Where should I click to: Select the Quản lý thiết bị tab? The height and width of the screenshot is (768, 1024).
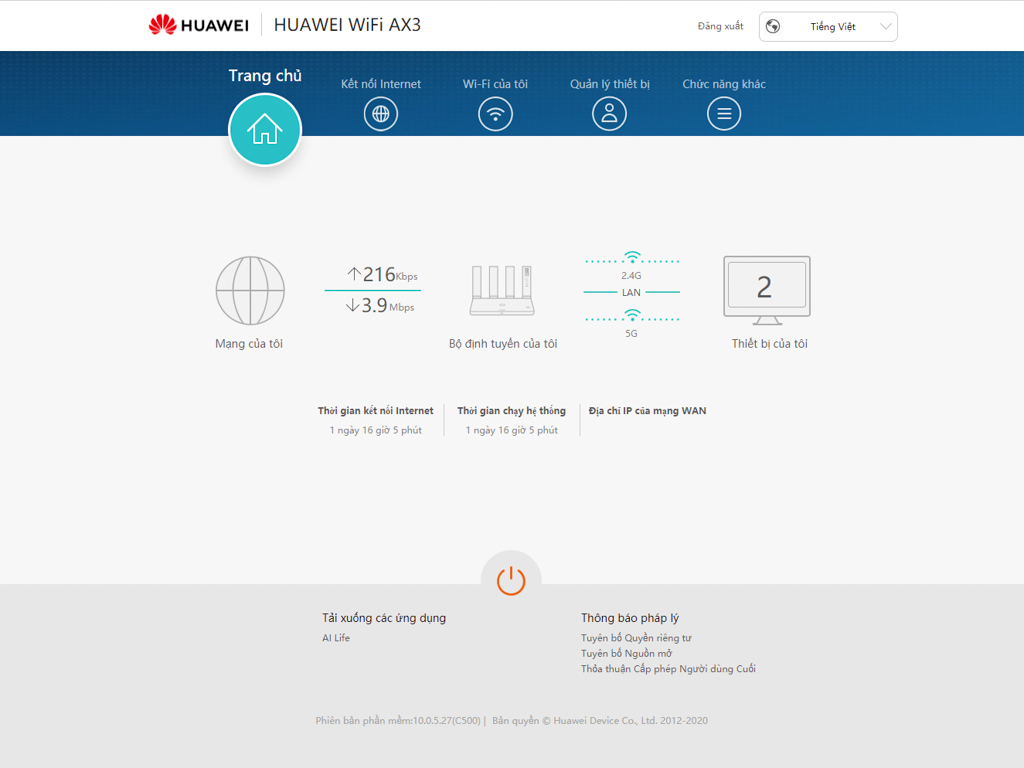[x=610, y=84]
